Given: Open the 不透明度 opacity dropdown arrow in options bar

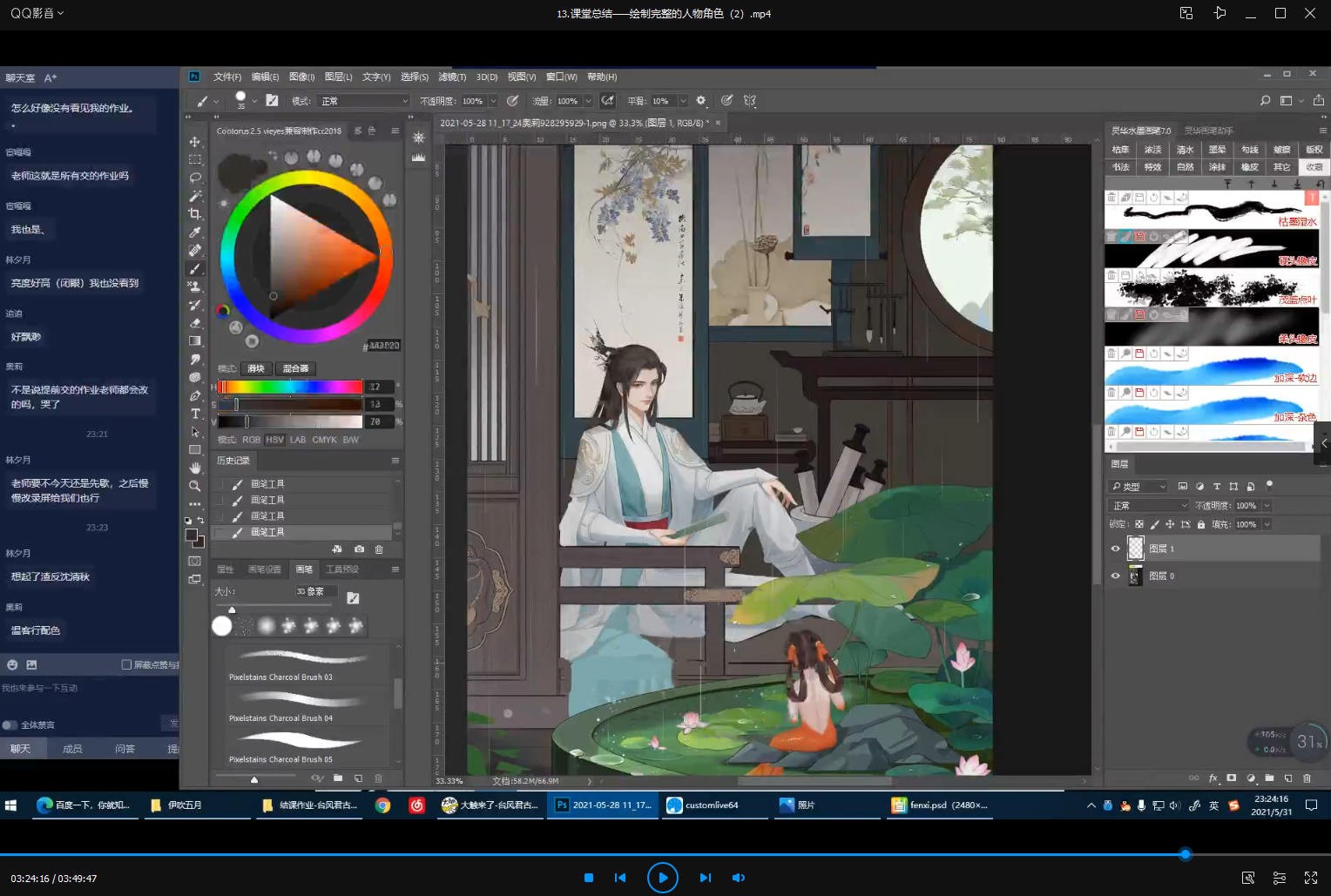Looking at the screenshot, I should (493, 101).
